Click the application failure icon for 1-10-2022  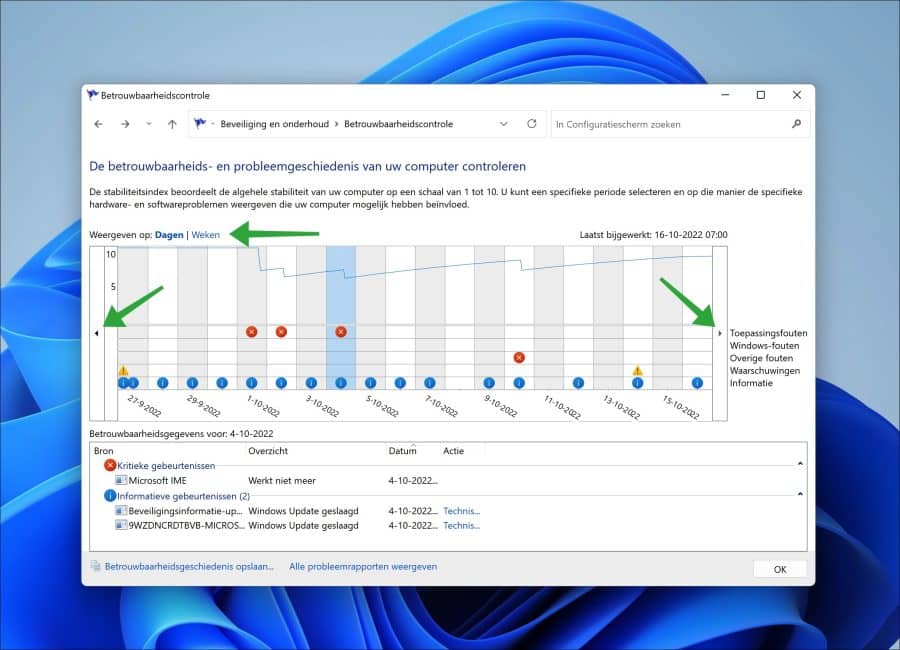pyautogui.click(x=251, y=332)
